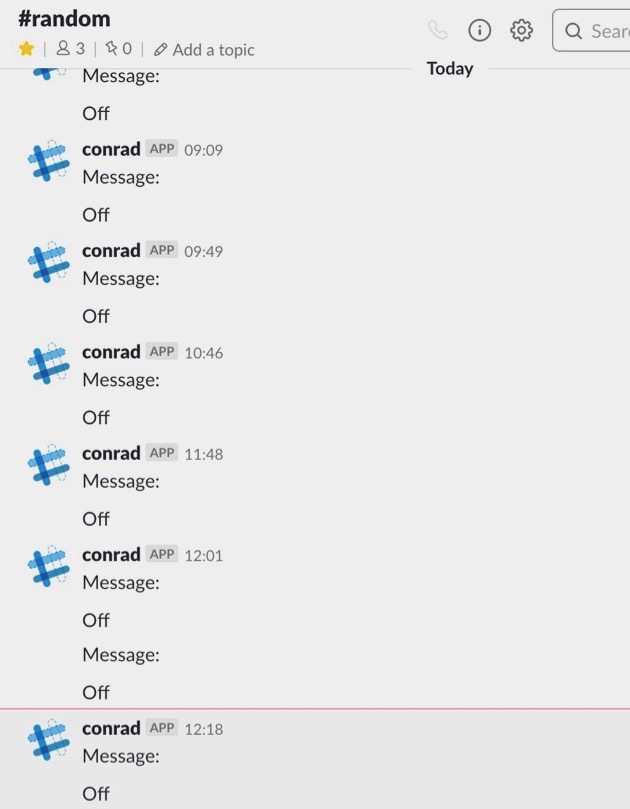Click the 12:18 message timestamp
This screenshot has height=809, width=630.
pos(204,729)
